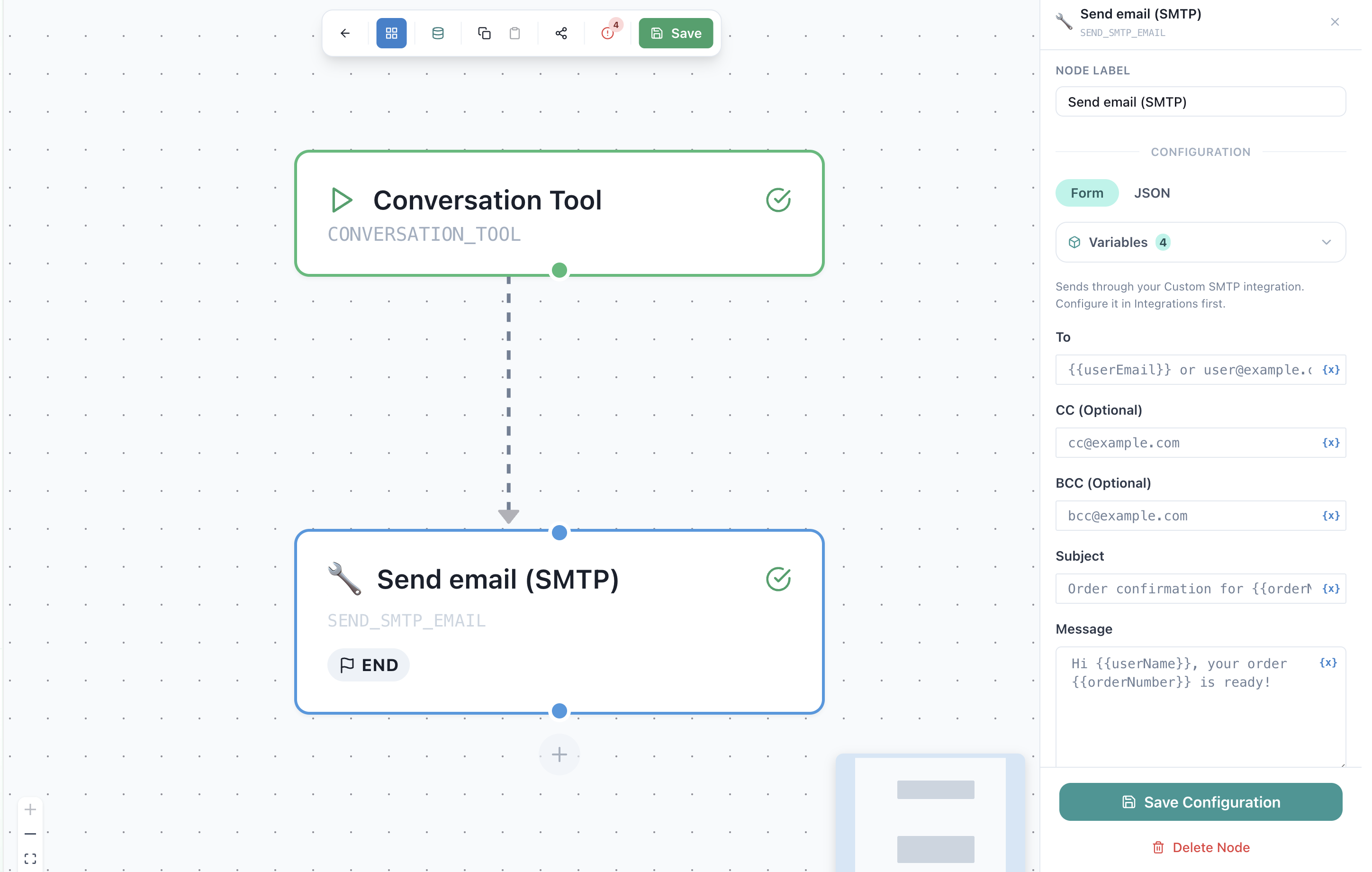Click the END flag badge
This screenshot has width=1372, height=872.
(x=369, y=665)
